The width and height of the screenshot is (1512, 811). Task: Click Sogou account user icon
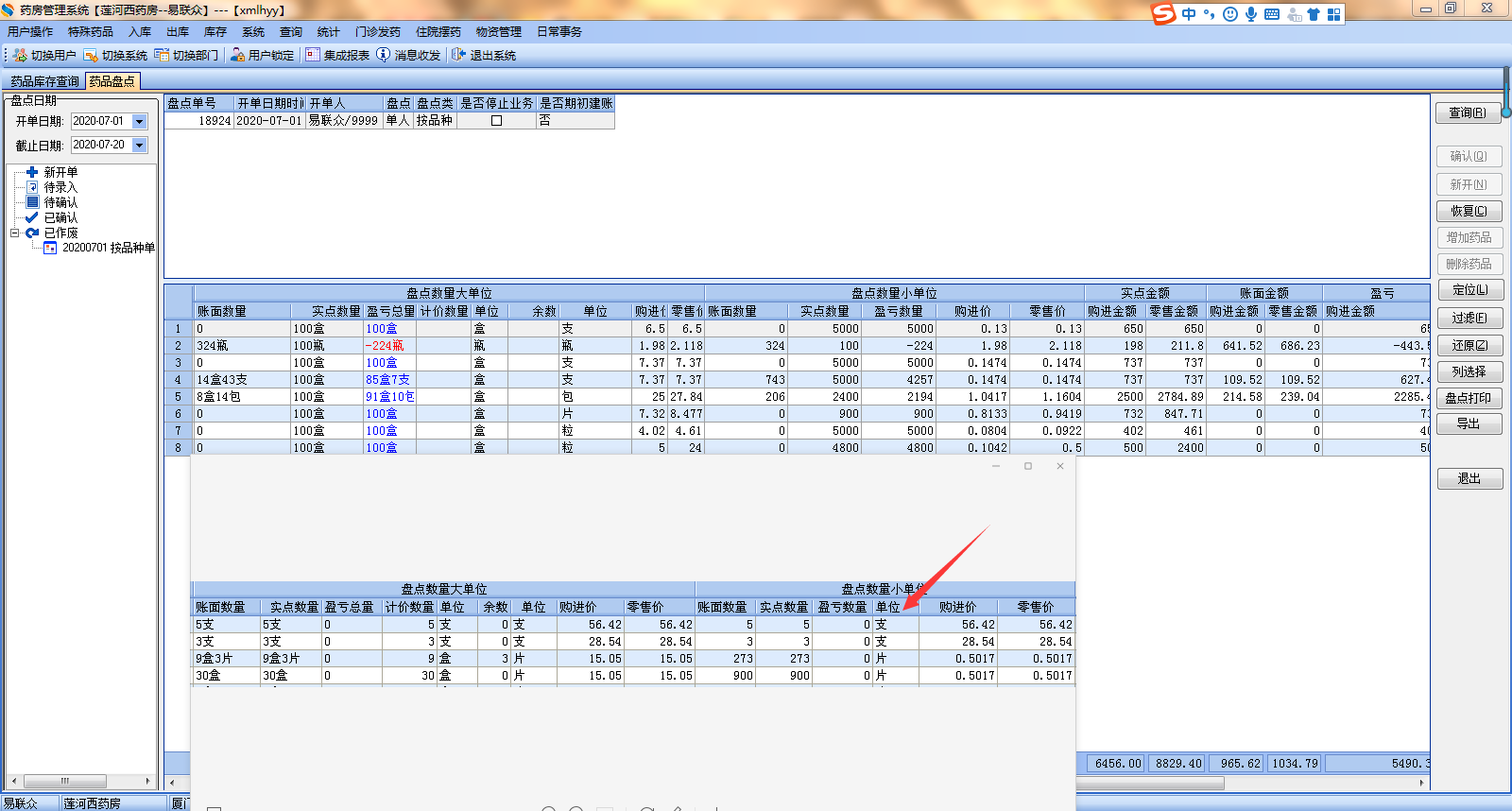[1294, 14]
